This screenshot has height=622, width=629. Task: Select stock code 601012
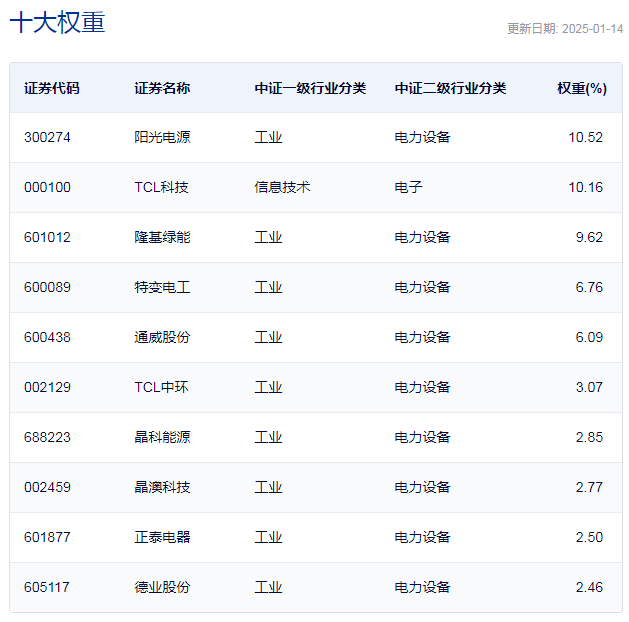tap(47, 237)
